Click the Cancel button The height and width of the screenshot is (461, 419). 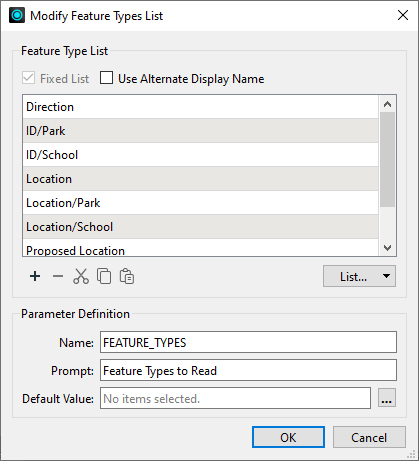pyautogui.click(x=369, y=437)
